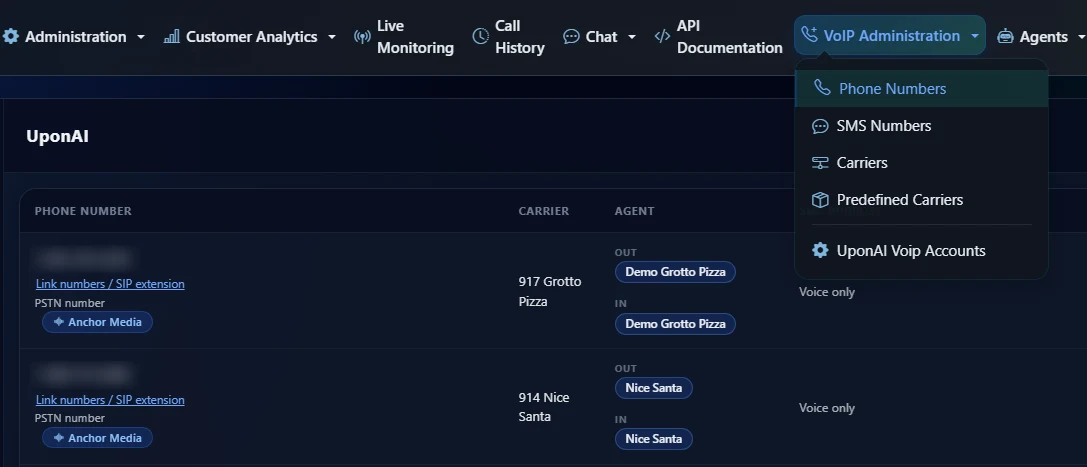Click the Live Monitoring broadcast icon
The height and width of the screenshot is (467, 1087).
pyautogui.click(x=362, y=37)
